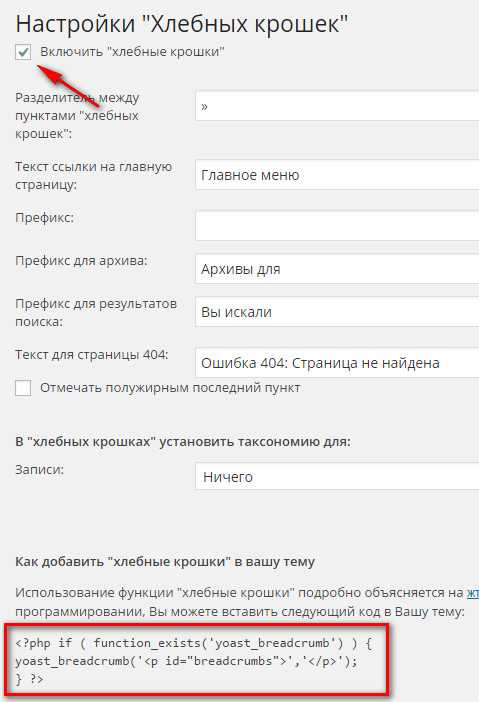Click the 'Записи:' label
479x702 pixels.
(39, 470)
